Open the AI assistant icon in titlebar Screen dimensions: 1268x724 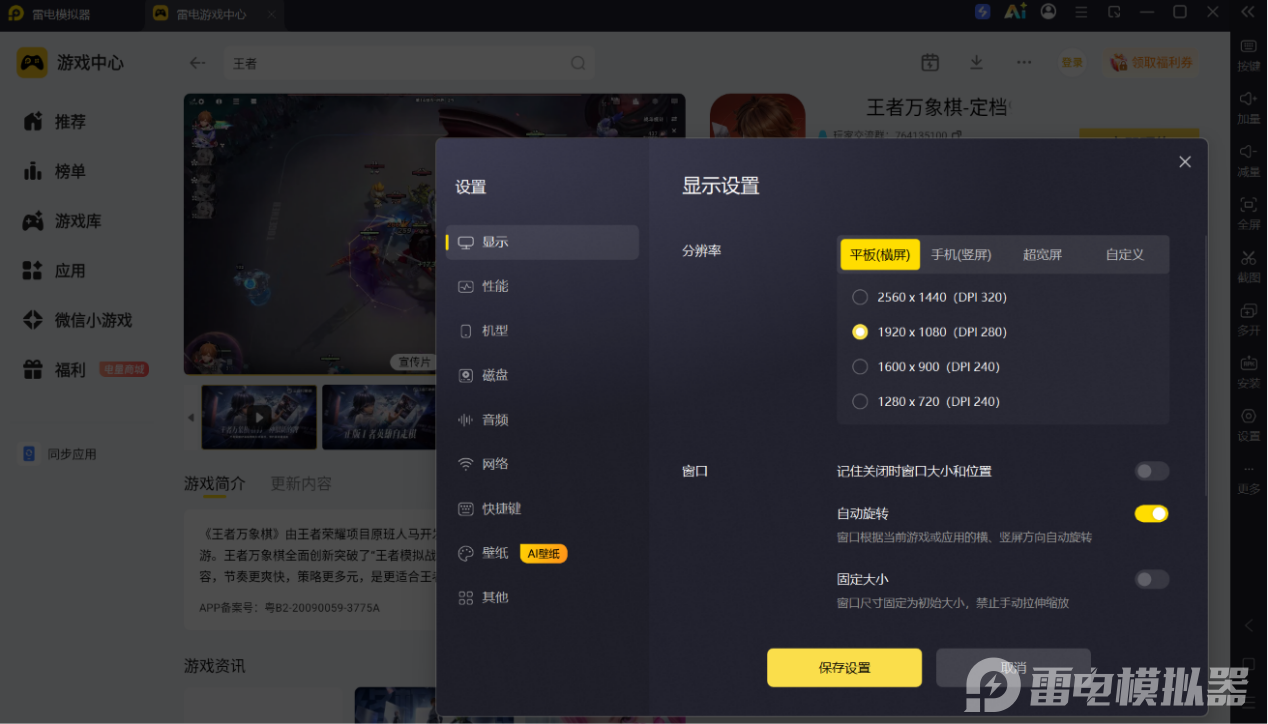(x=1015, y=12)
